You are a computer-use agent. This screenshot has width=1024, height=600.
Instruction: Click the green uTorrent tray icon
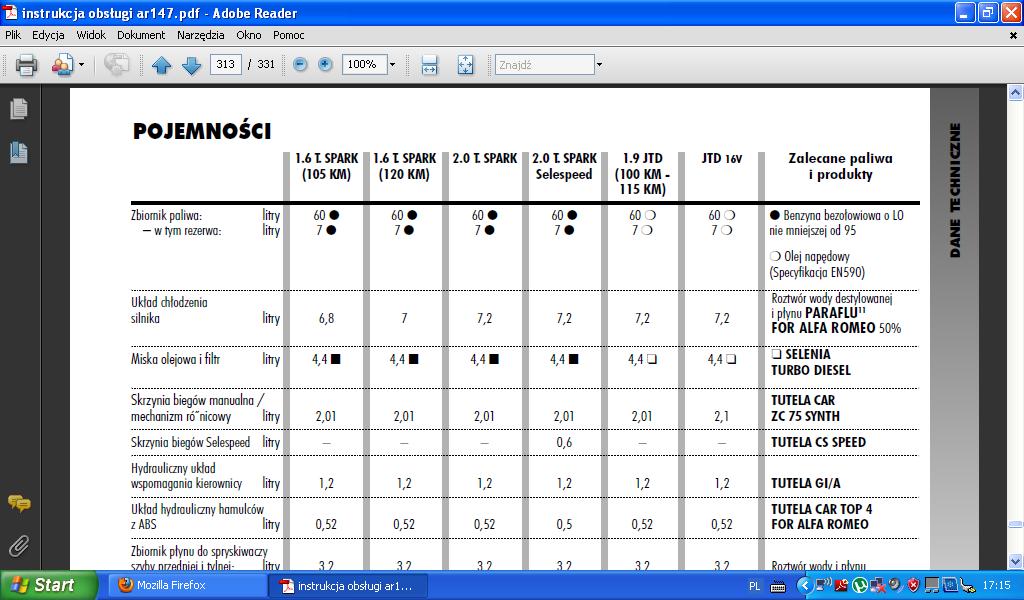click(859, 585)
